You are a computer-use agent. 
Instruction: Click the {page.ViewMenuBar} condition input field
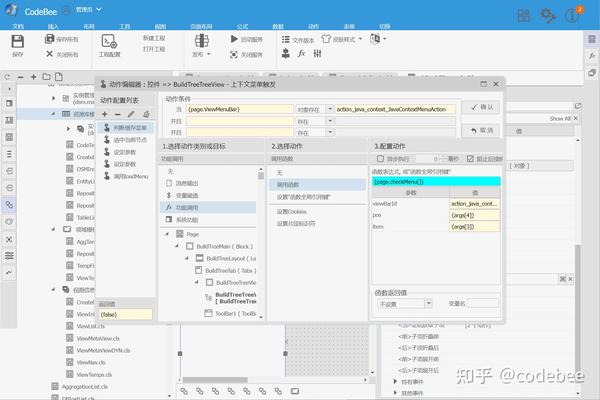coord(240,109)
